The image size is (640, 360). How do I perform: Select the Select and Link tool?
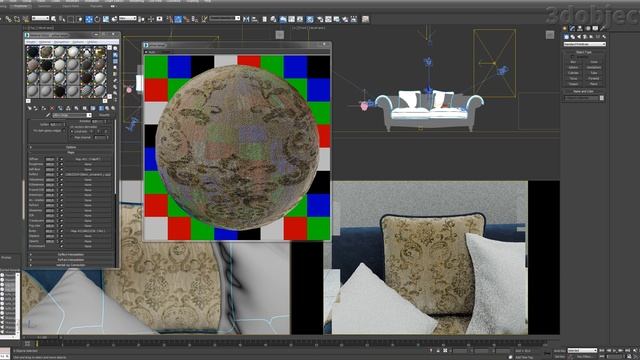coord(8,19)
